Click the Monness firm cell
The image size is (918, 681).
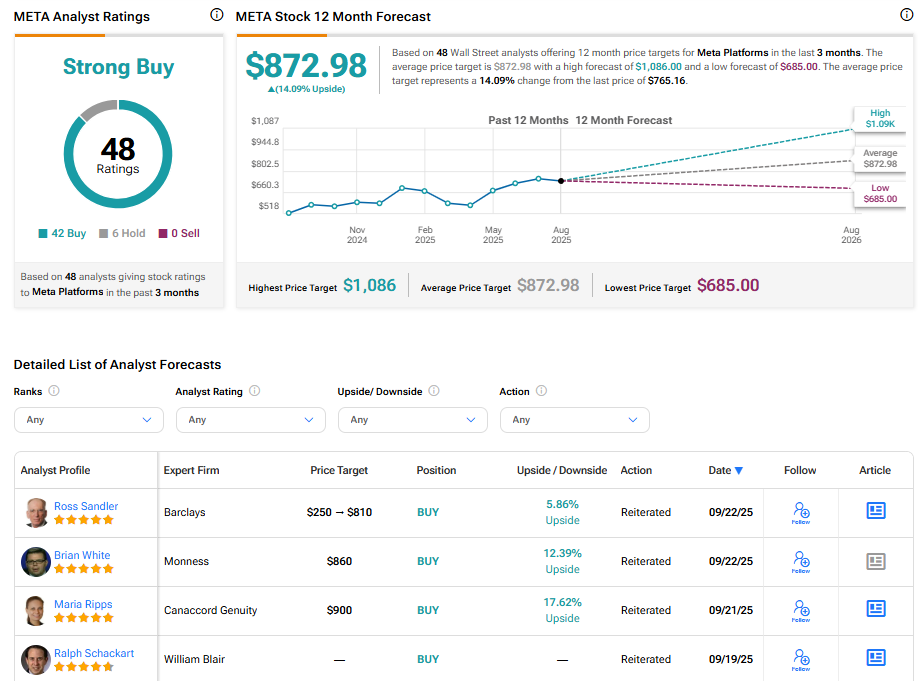point(186,562)
